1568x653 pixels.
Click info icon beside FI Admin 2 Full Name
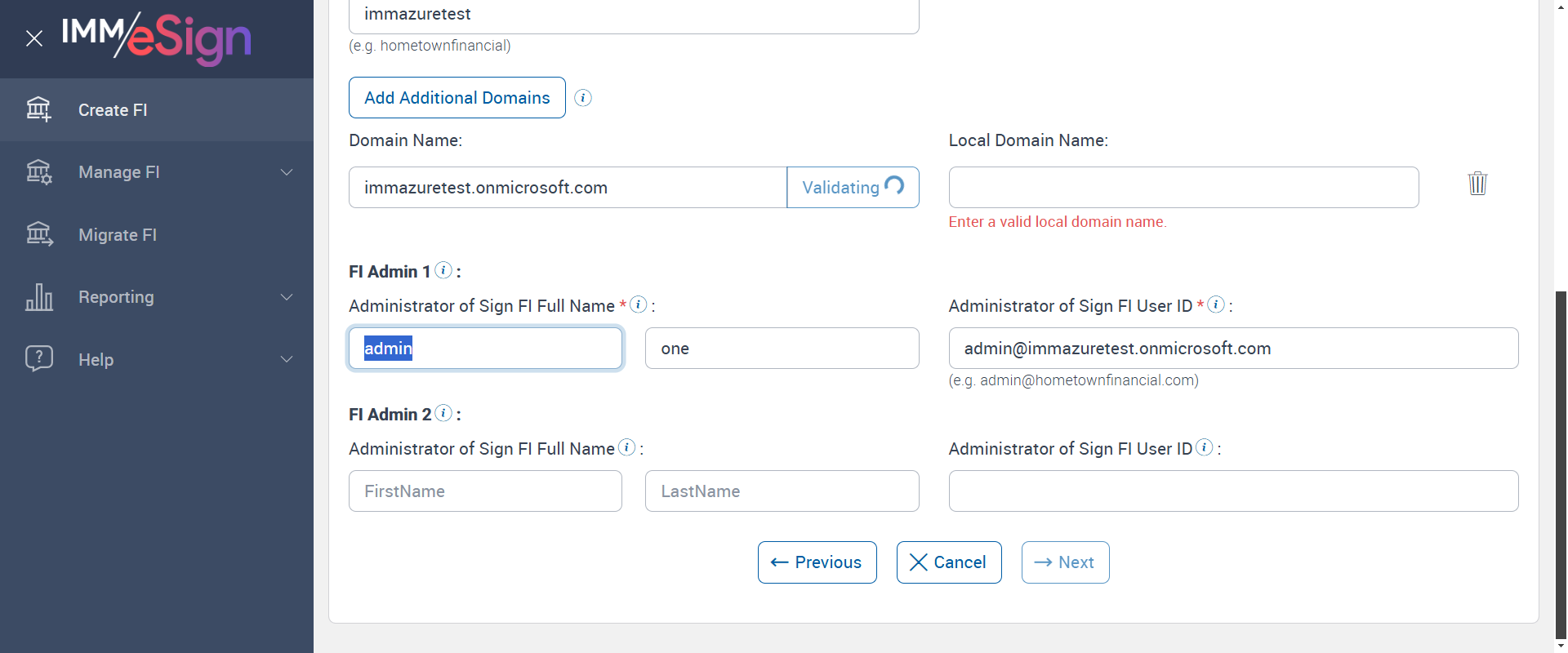626,447
